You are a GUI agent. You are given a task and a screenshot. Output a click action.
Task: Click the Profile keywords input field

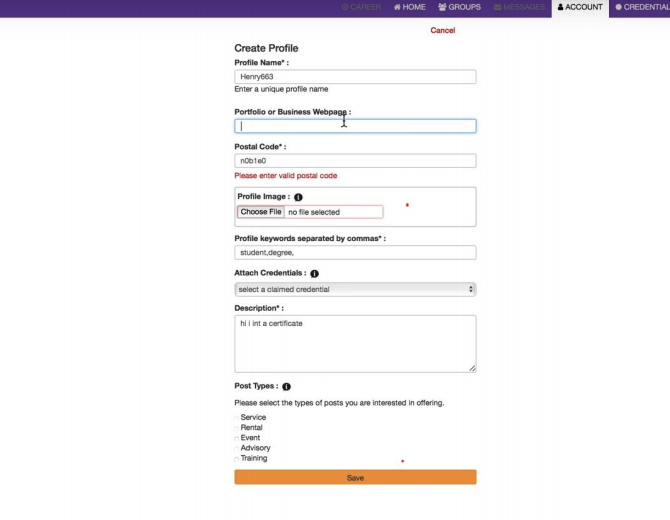355,253
